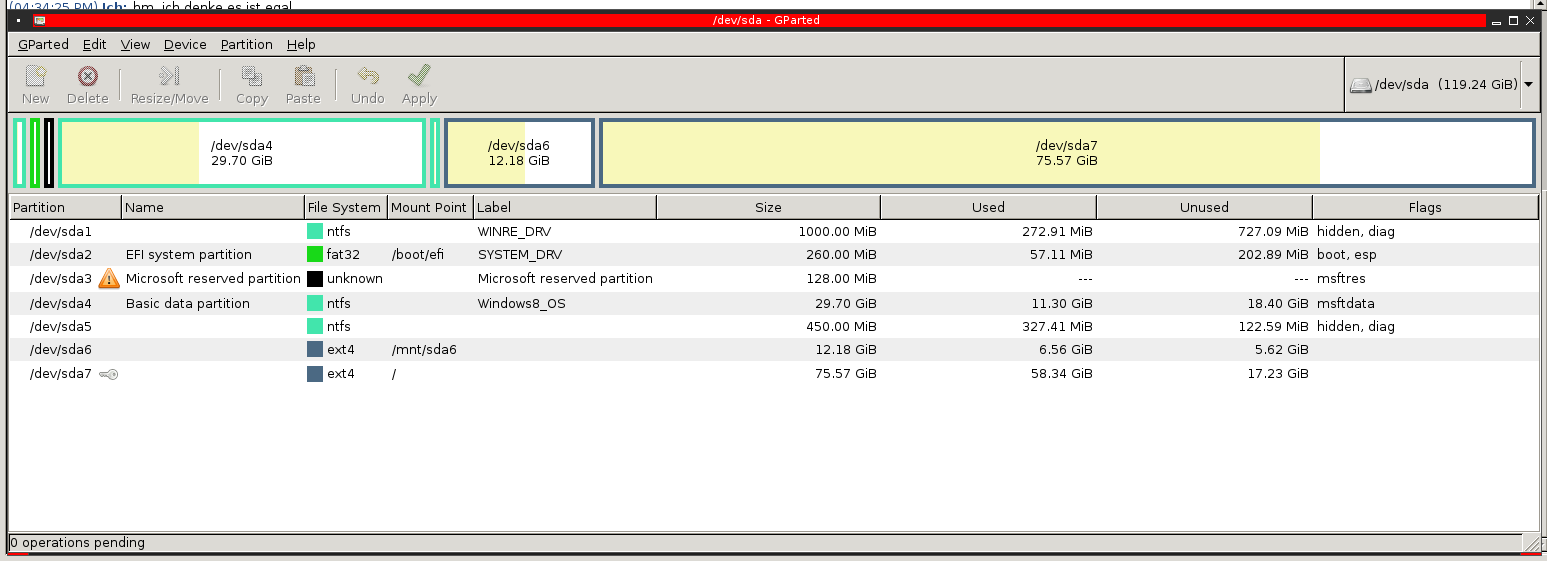Screen dimensions: 1547x561
Task: Click the SYSTEM_DRV label cell
Action: pyautogui.click(x=521, y=255)
